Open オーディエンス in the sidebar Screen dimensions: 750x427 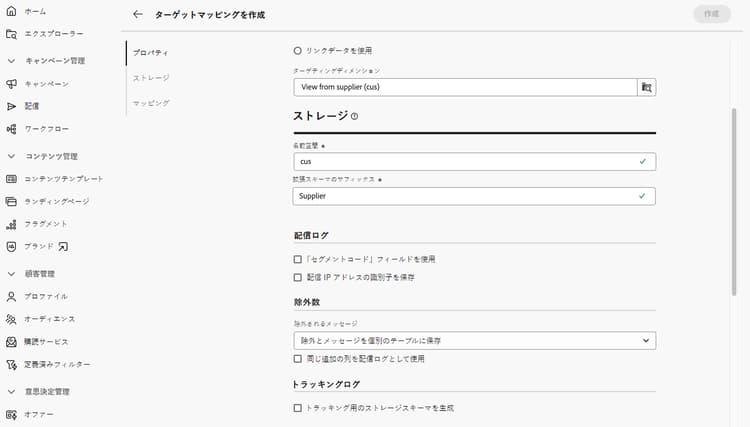(x=49, y=319)
